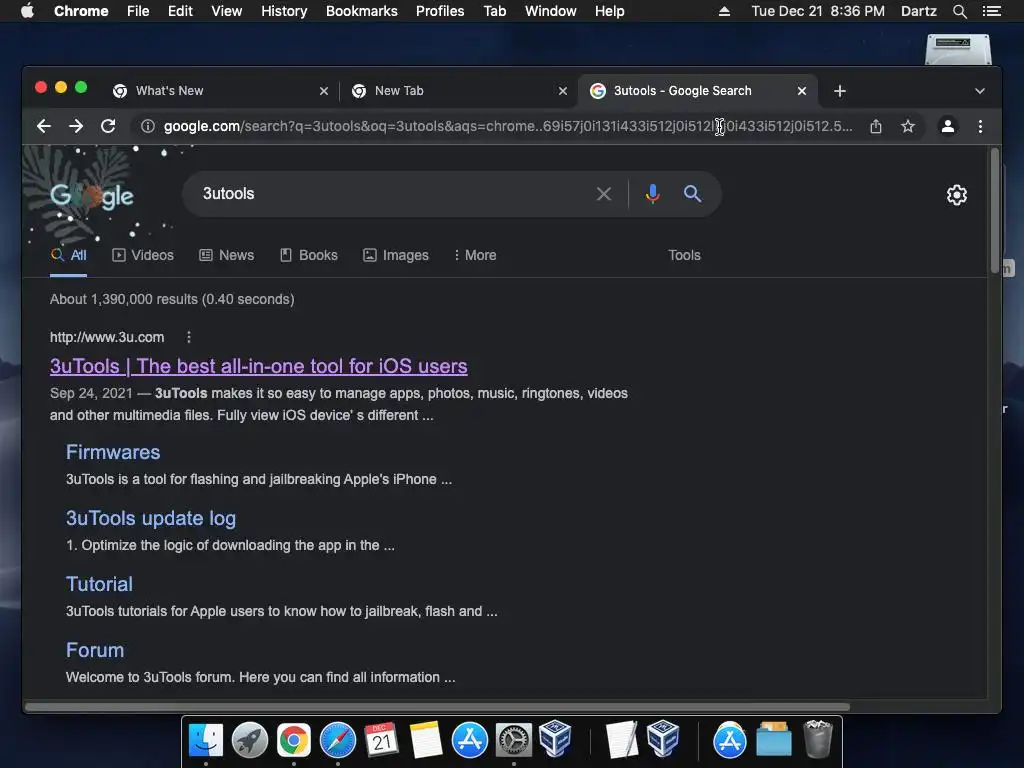Open the File menu
The width and height of the screenshot is (1024, 768).
pos(138,11)
